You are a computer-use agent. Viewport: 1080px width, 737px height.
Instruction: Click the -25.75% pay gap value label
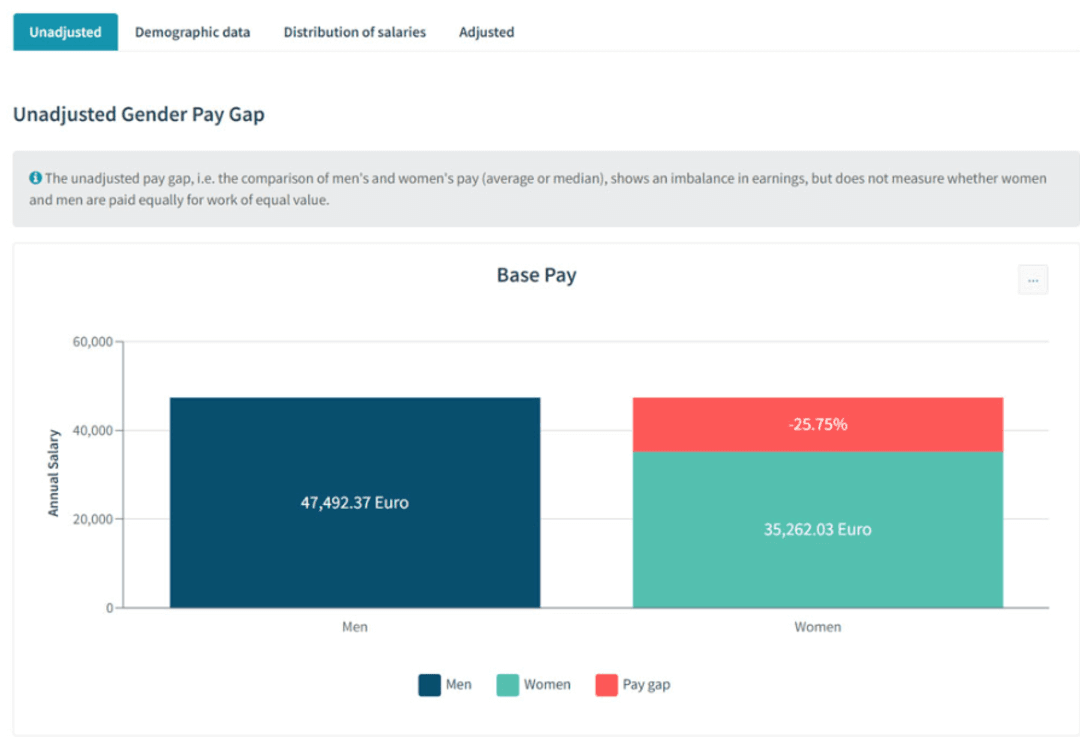[817, 423]
